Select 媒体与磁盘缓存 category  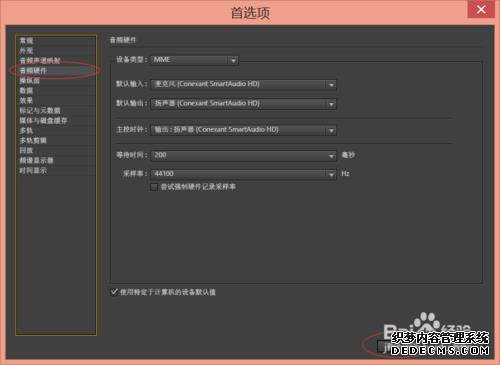pos(43,121)
